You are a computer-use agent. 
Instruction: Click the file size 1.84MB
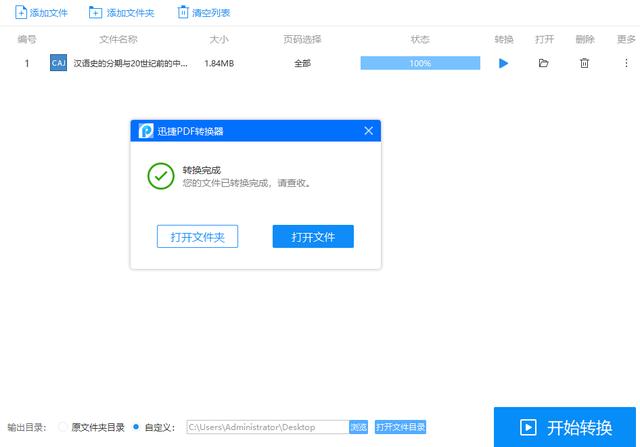219,63
